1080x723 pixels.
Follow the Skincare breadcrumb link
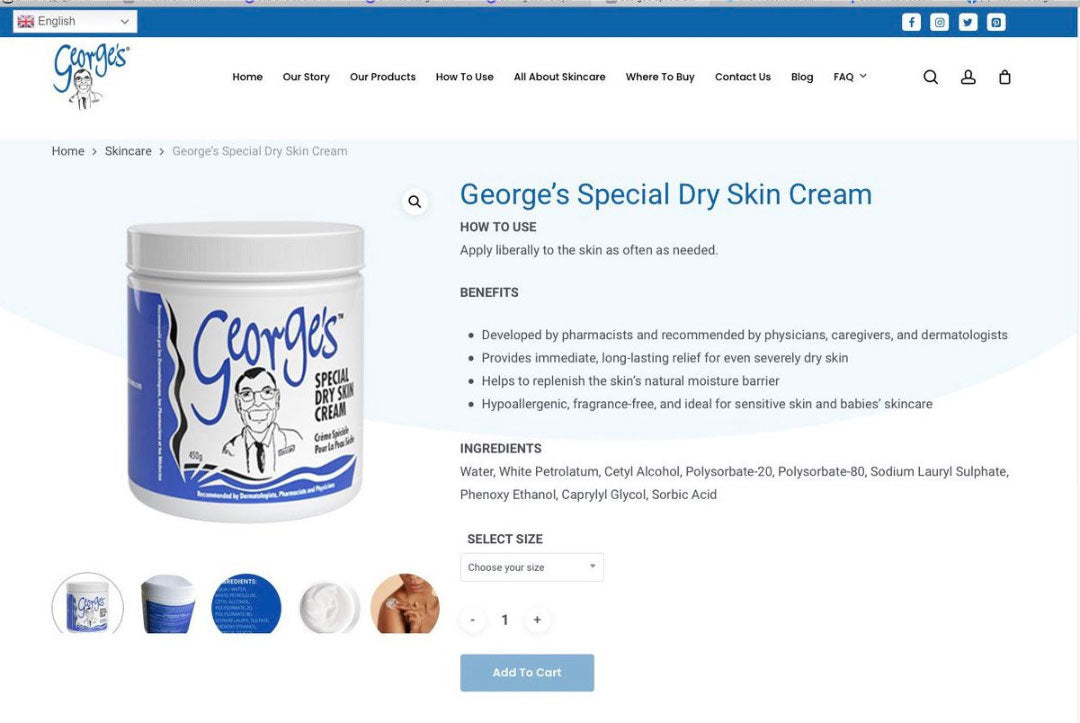tap(128, 151)
